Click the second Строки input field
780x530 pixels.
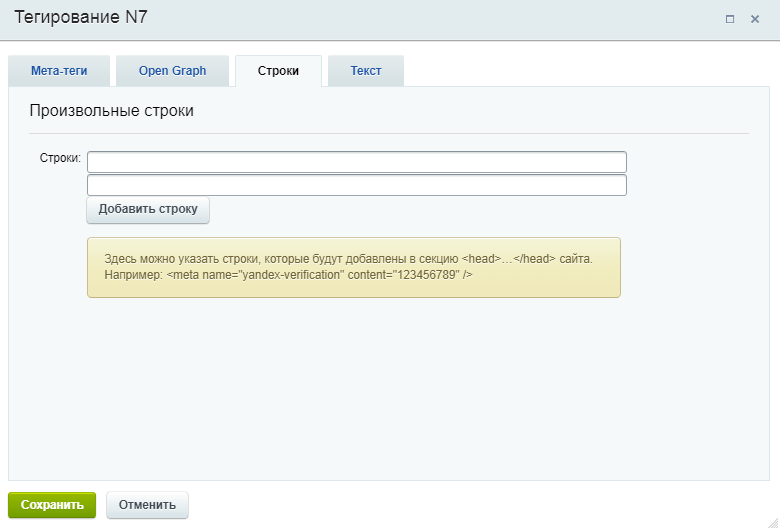point(357,185)
